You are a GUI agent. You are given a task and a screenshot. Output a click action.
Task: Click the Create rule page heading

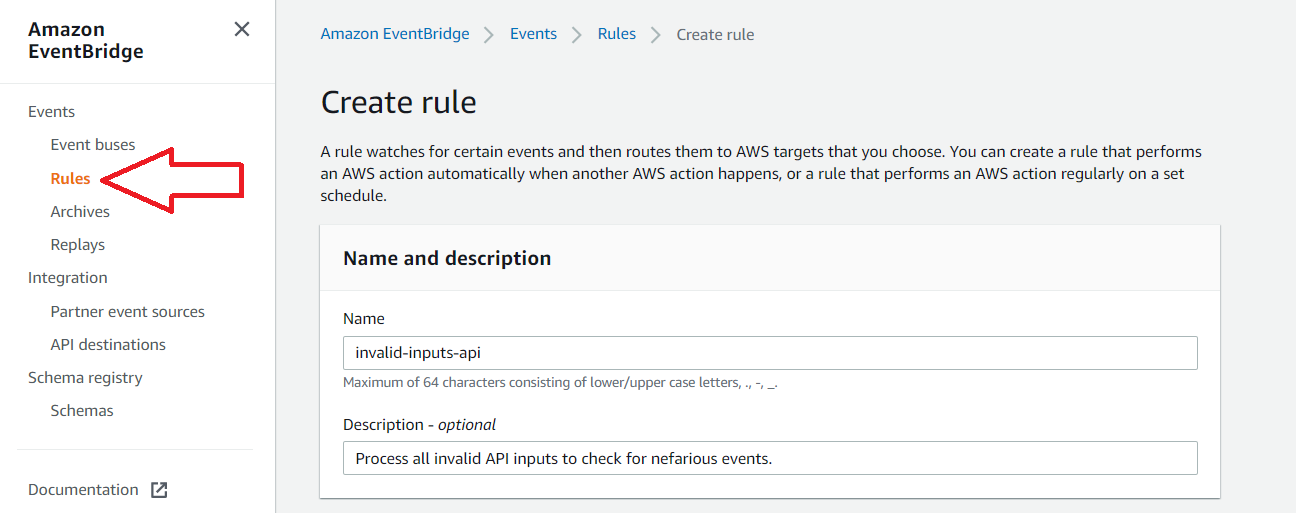coord(399,102)
